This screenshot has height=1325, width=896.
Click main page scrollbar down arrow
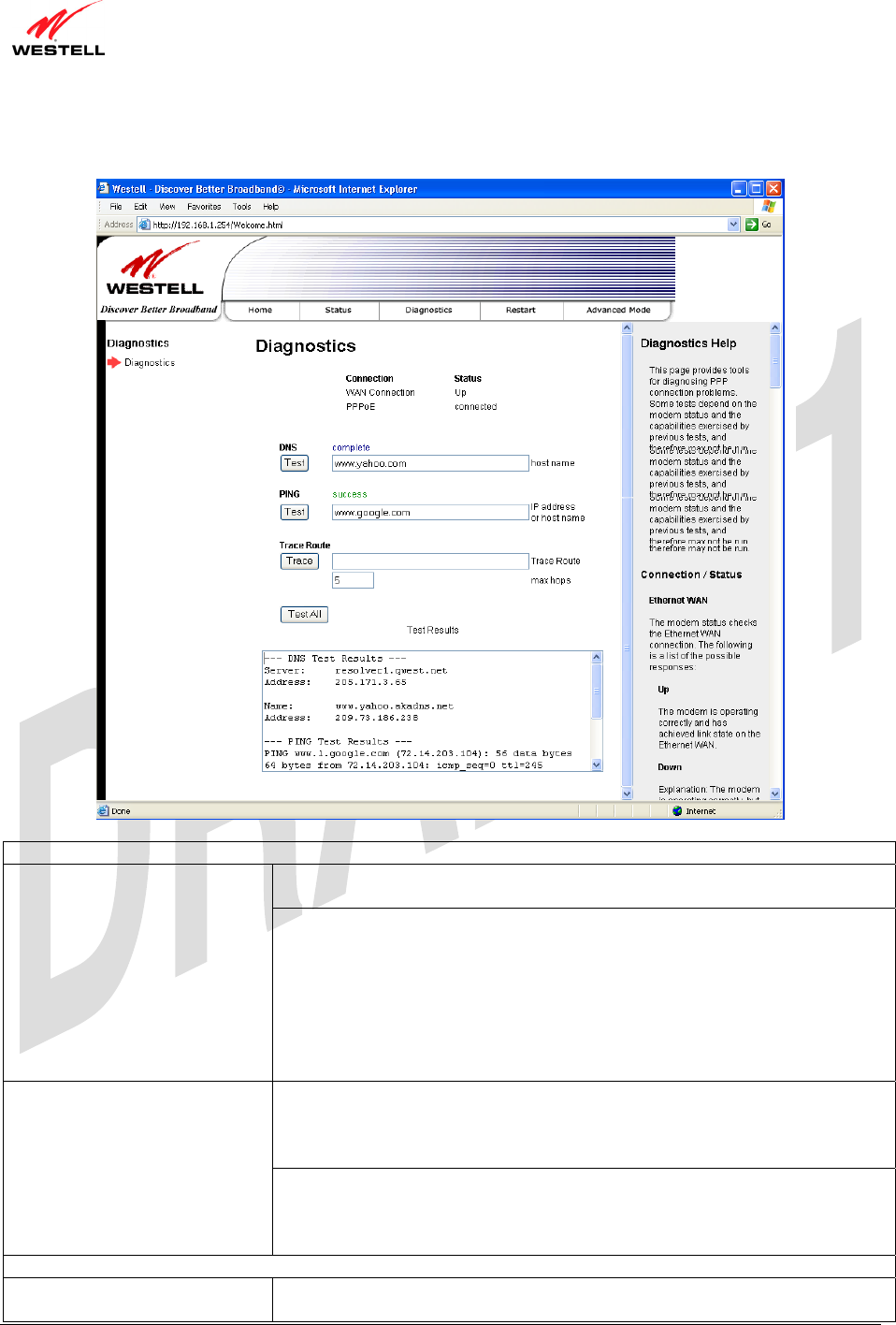pyautogui.click(x=628, y=794)
